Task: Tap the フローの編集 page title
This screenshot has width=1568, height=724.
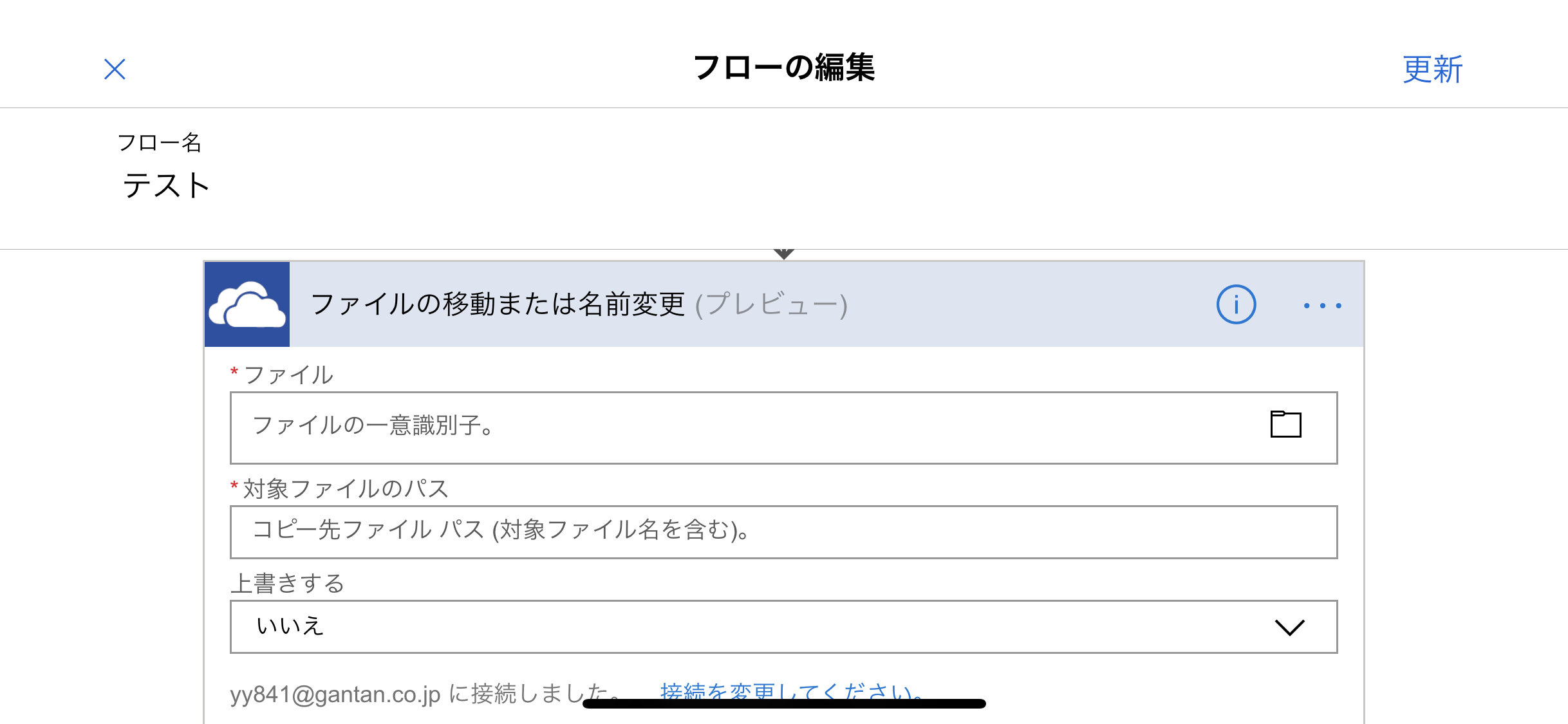Action: [784, 68]
